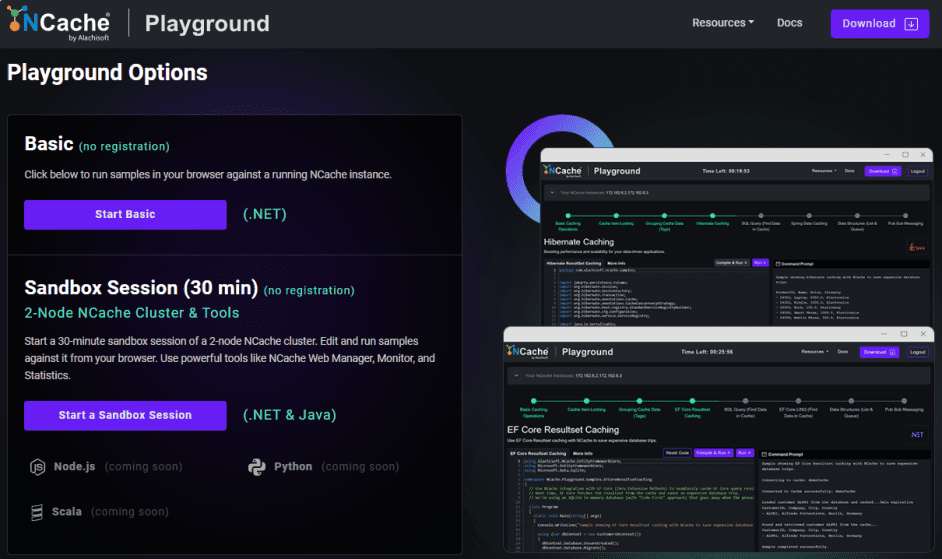
Task: Open the Resources dropdown menu
Action: pyautogui.click(x=723, y=23)
